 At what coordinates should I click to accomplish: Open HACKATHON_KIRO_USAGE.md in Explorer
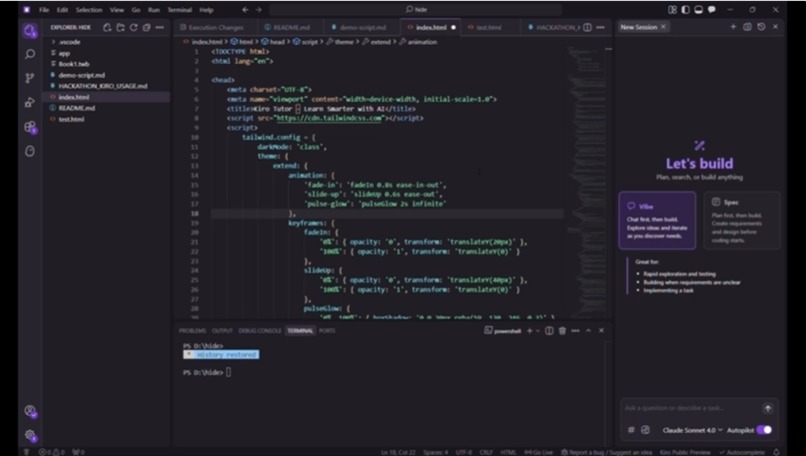pos(103,86)
